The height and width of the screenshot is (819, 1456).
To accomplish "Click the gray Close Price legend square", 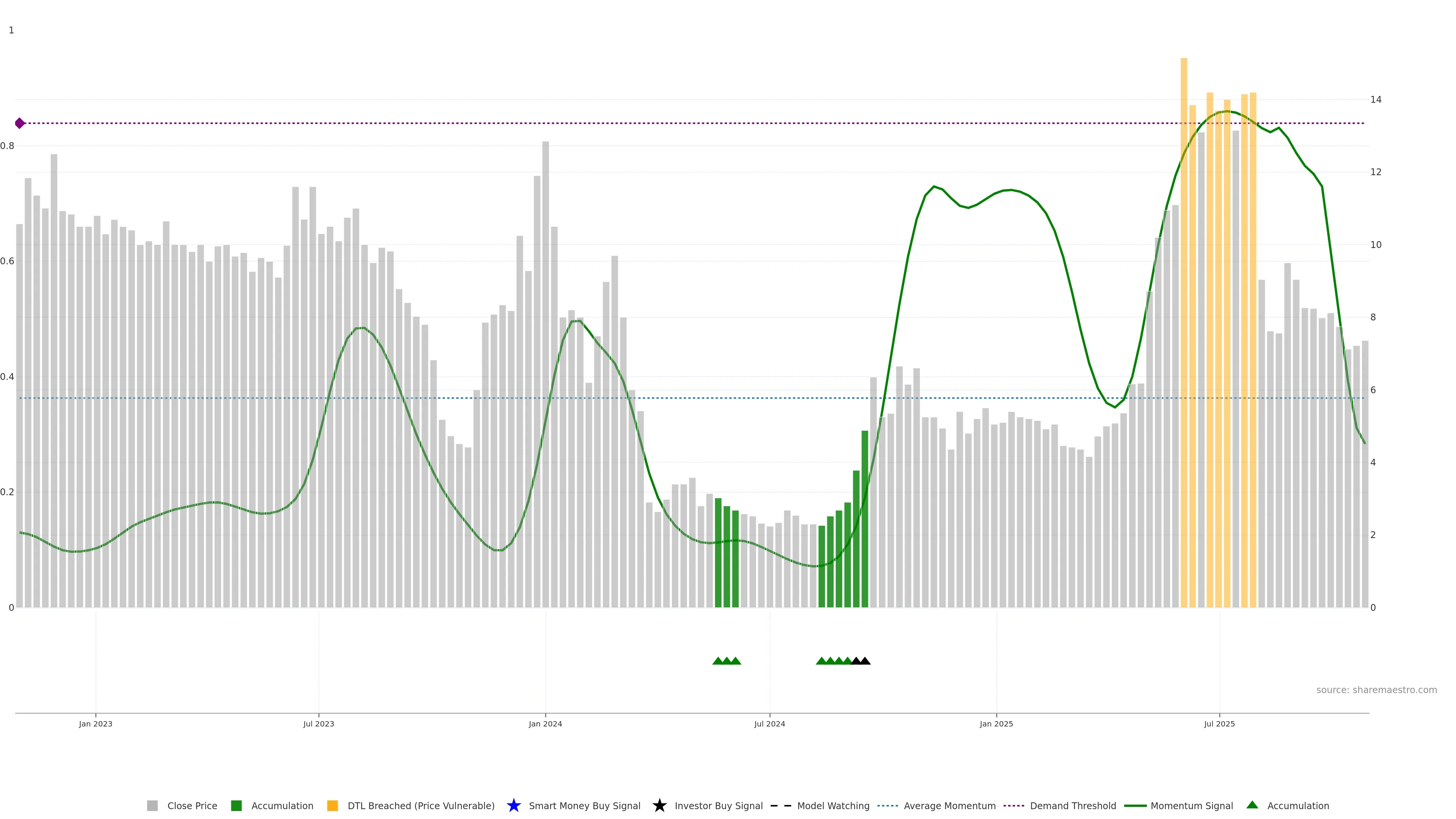I will 152,805.
